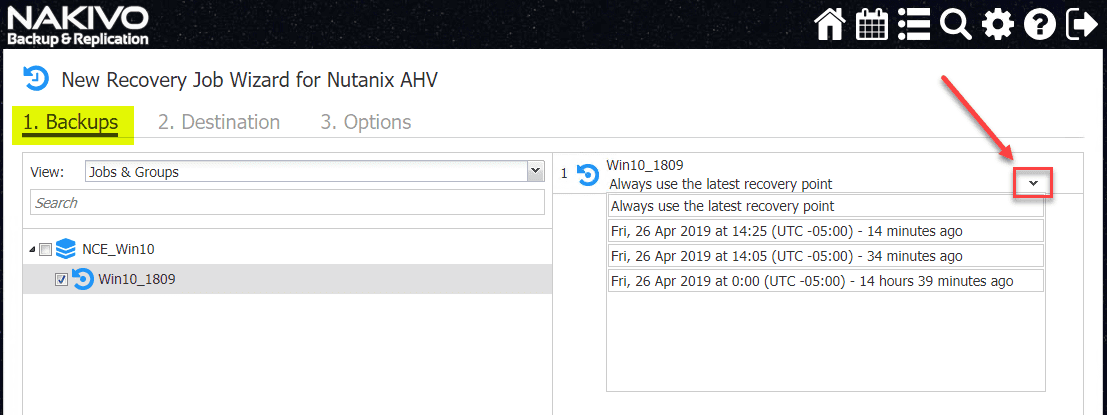Click the NCE_Win10 job stack icon
This screenshot has height=415, width=1107.
pos(66,249)
